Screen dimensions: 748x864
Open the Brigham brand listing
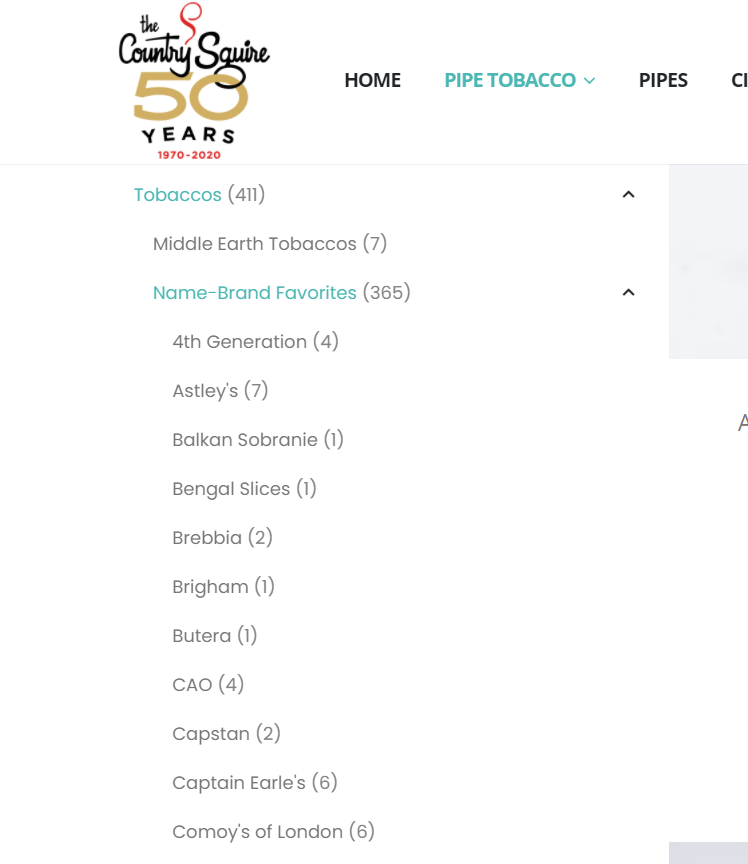[x=210, y=587]
